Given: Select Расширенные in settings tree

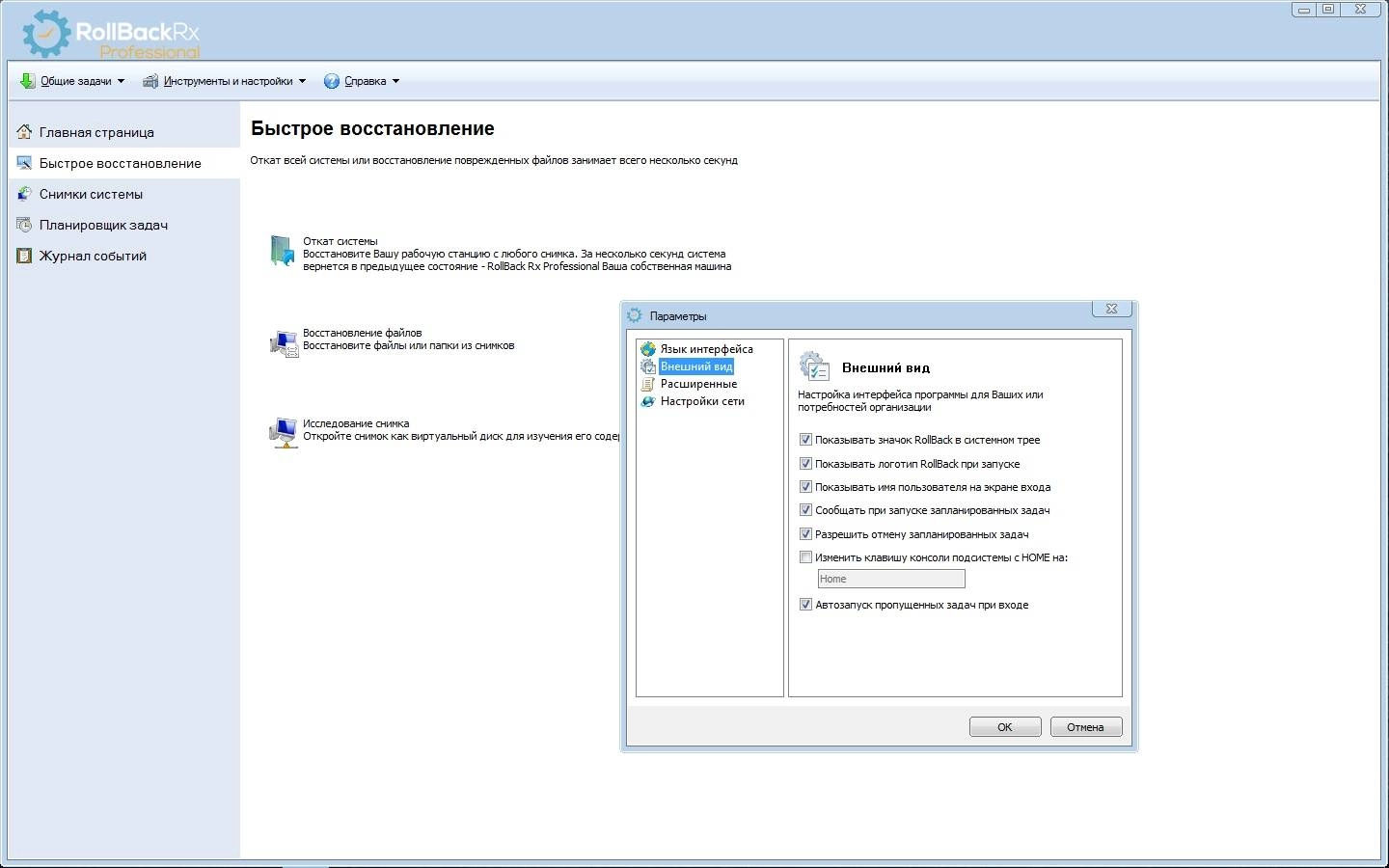Looking at the screenshot, I should tap(698, 384).
